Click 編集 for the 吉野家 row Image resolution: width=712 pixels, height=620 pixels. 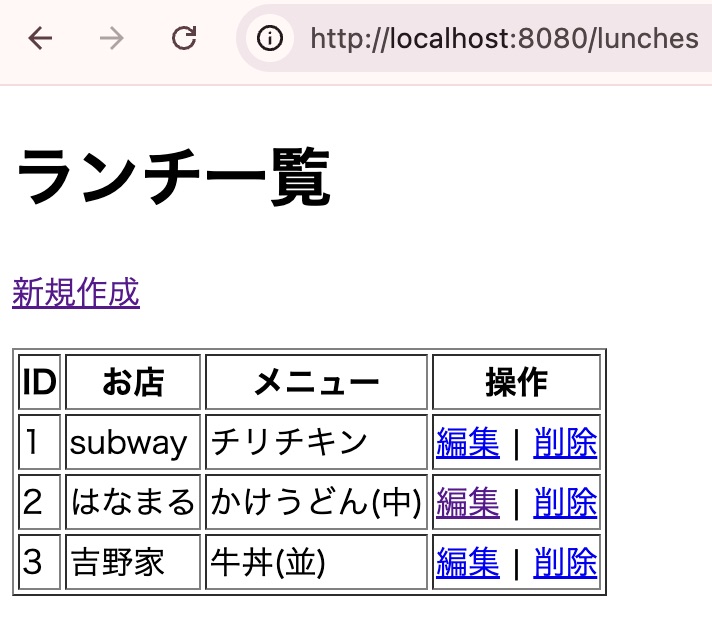coord(468,563)
